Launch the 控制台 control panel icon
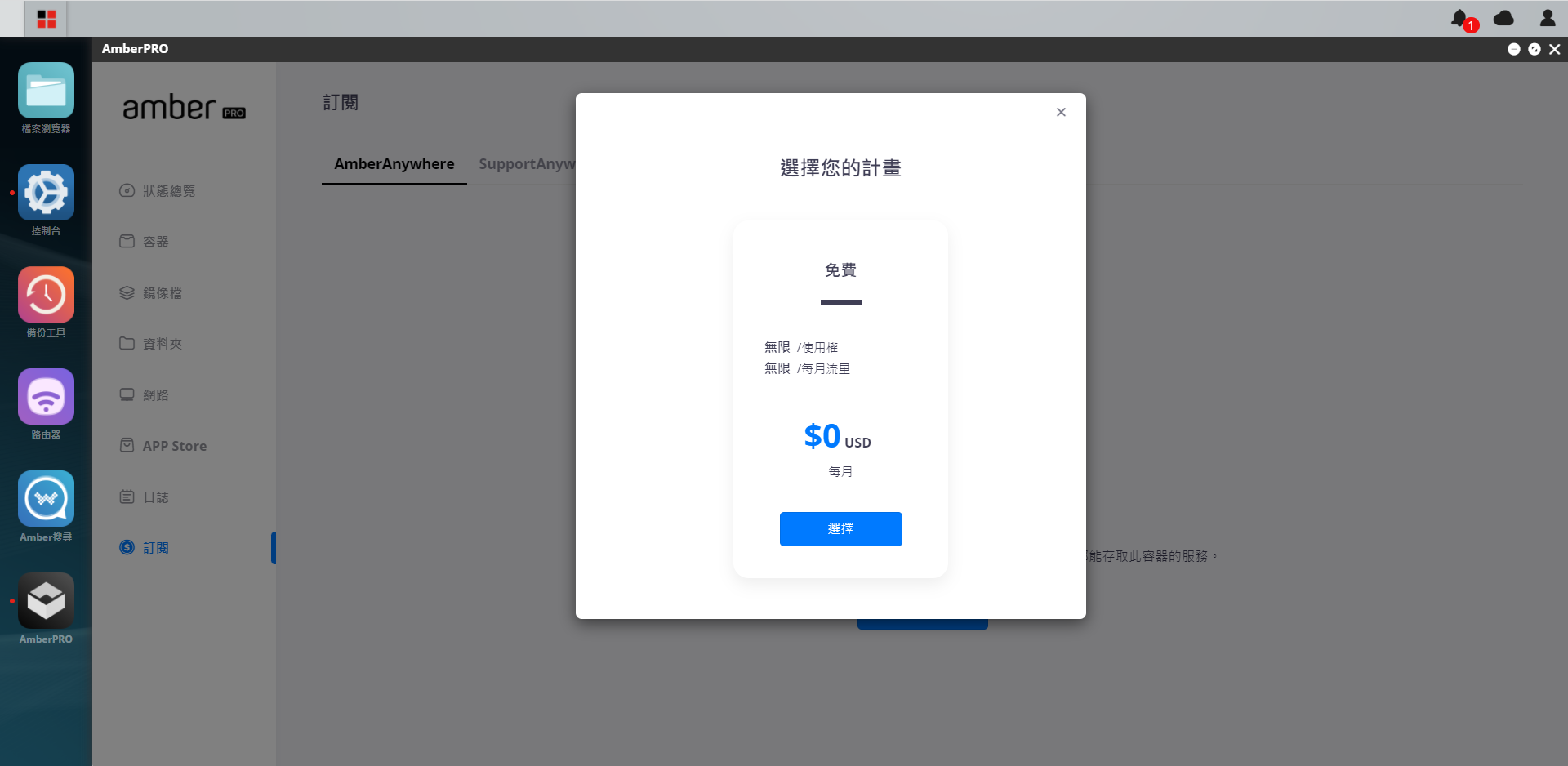Screen dimensions: 1568x766 (46, 193)
